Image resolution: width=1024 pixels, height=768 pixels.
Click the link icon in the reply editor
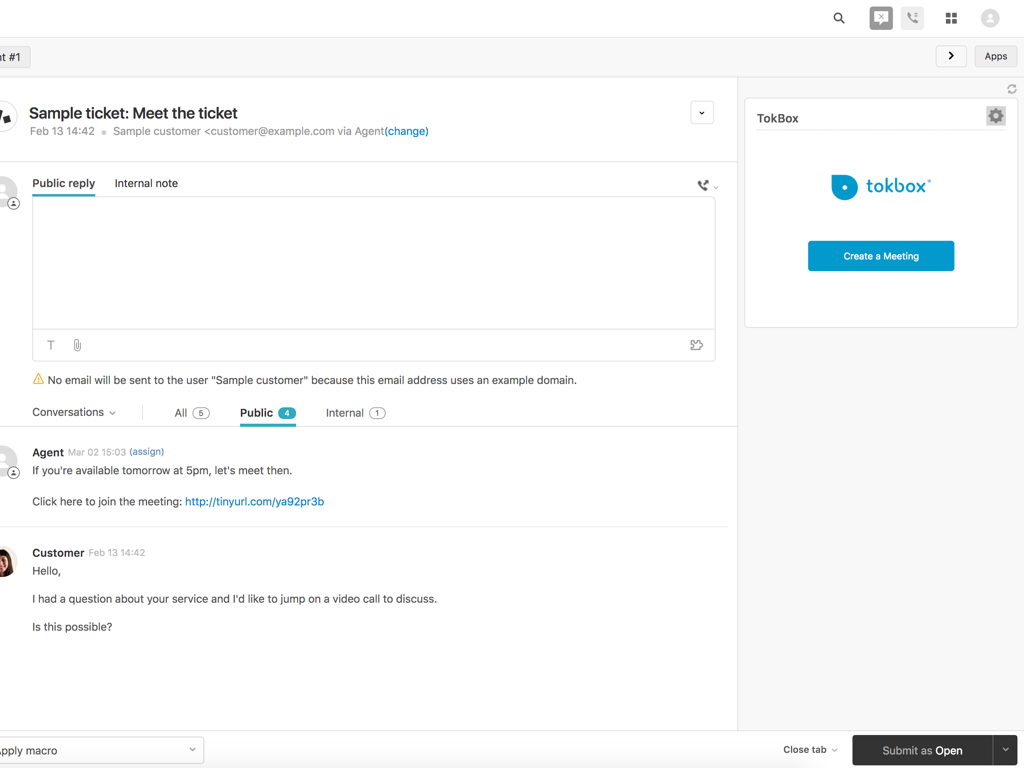696,345
